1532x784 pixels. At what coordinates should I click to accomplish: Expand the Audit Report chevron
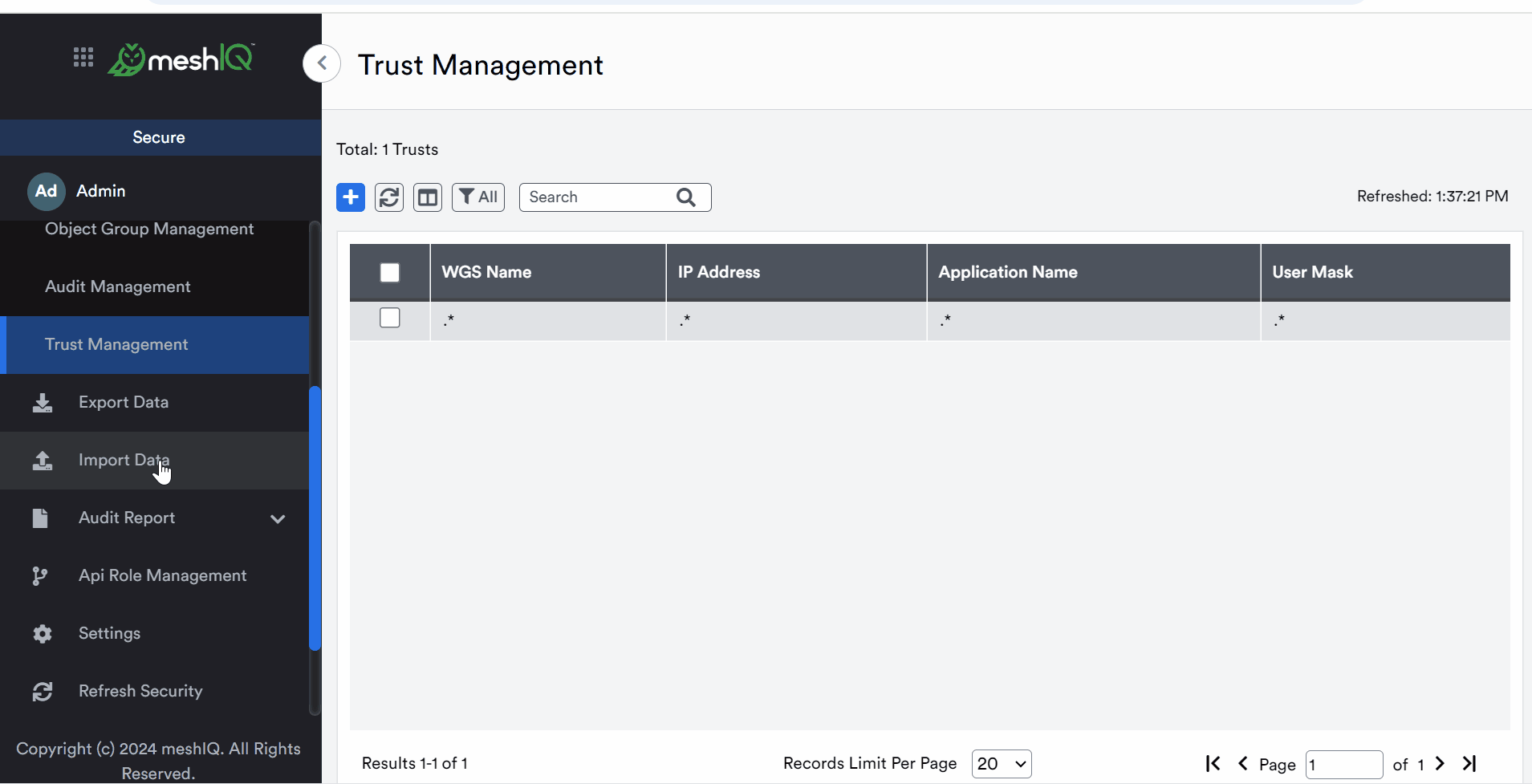(278, 519)
